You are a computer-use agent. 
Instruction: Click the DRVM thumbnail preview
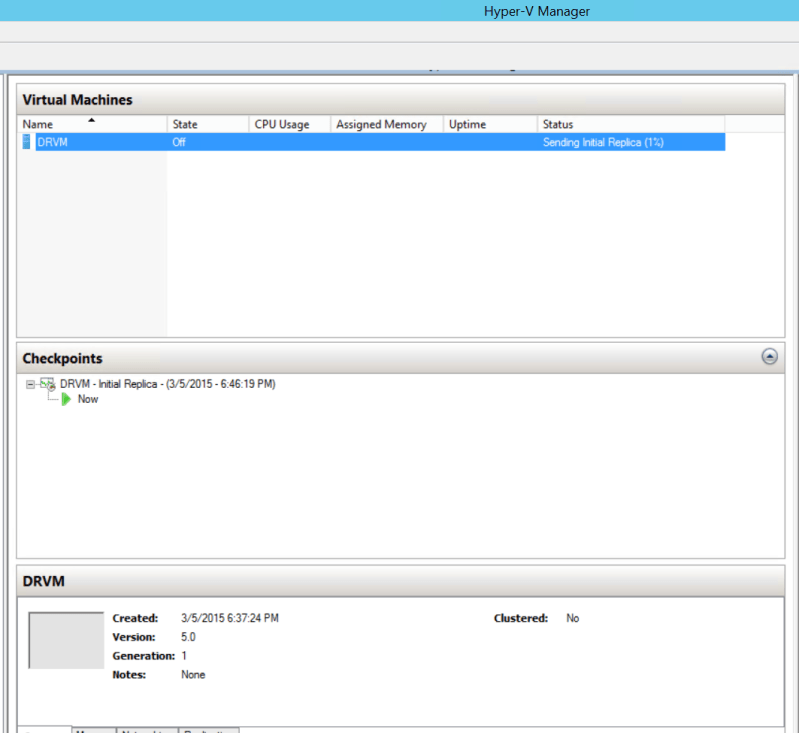66,640
